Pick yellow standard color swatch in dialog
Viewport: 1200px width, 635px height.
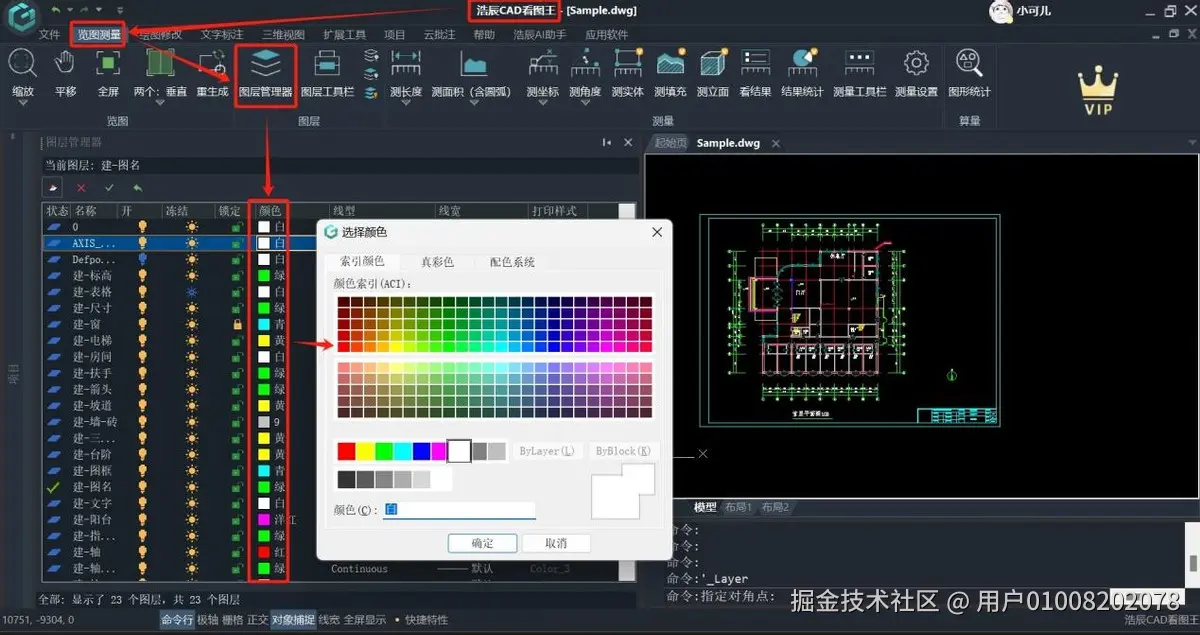click(x=365, y=451)
